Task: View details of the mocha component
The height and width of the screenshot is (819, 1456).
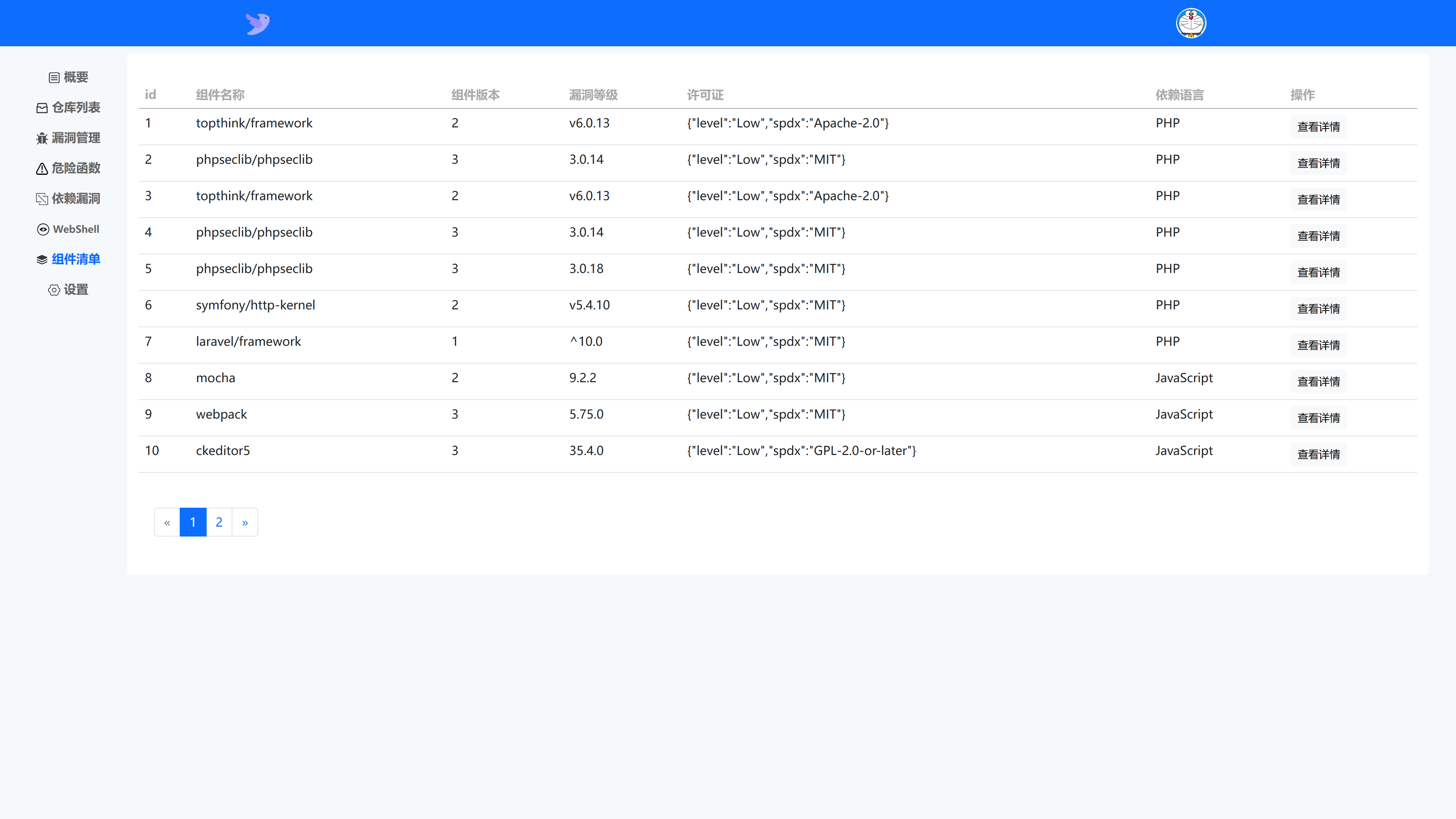Action: click(1318, 381)
